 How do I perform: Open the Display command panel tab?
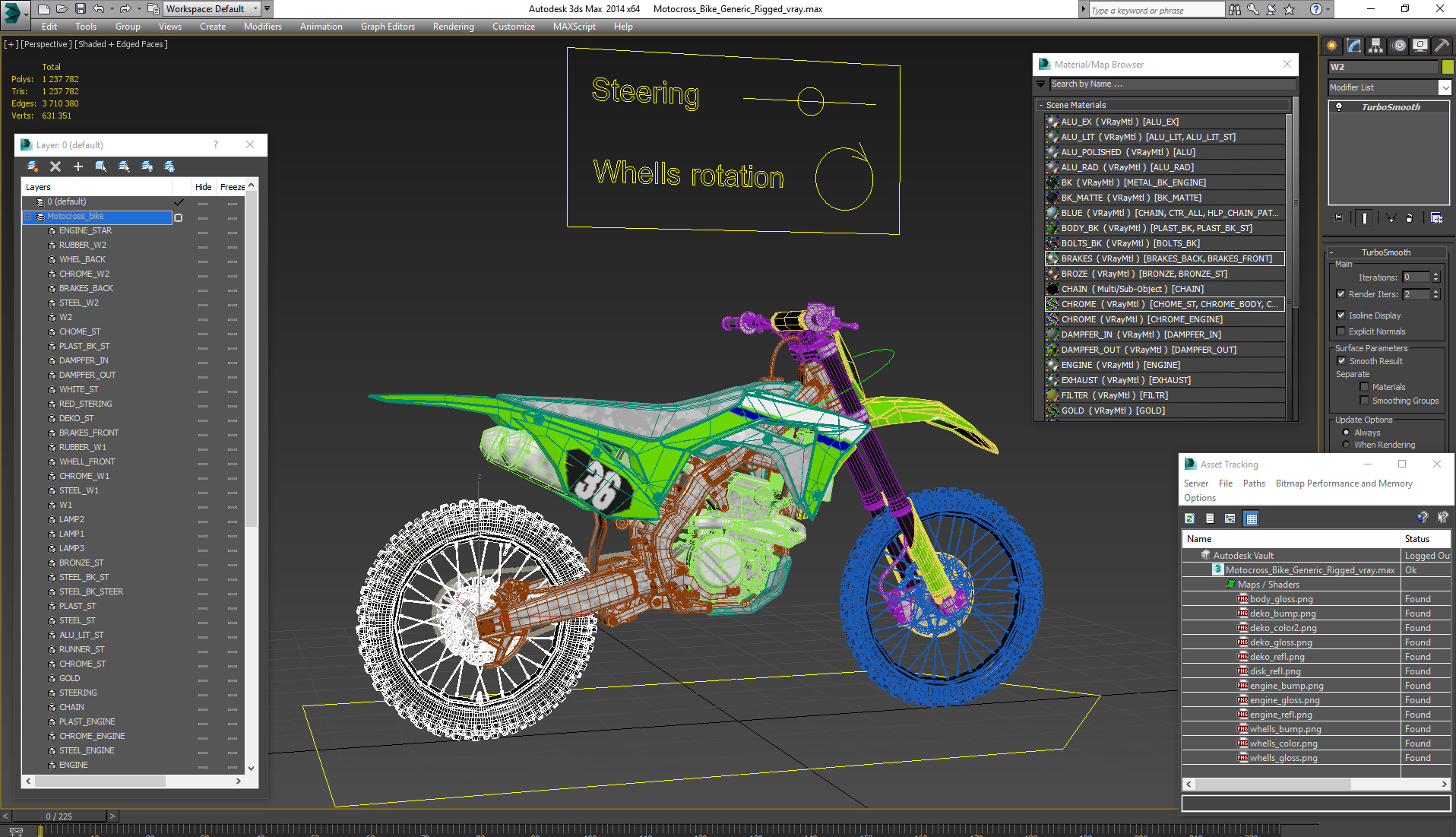pos(1420,46)
